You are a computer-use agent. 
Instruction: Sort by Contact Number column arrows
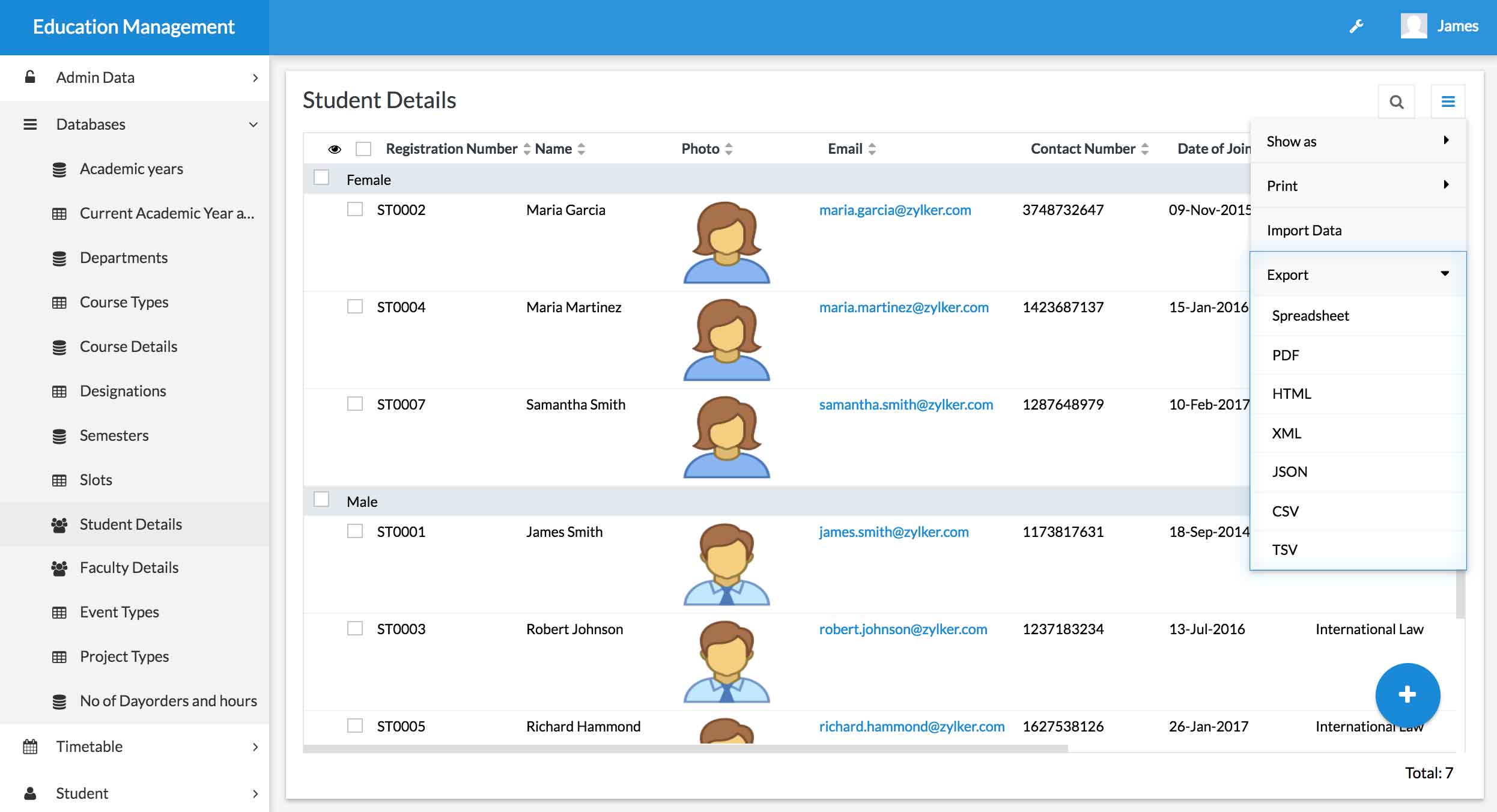click(x=1144, y=149)
